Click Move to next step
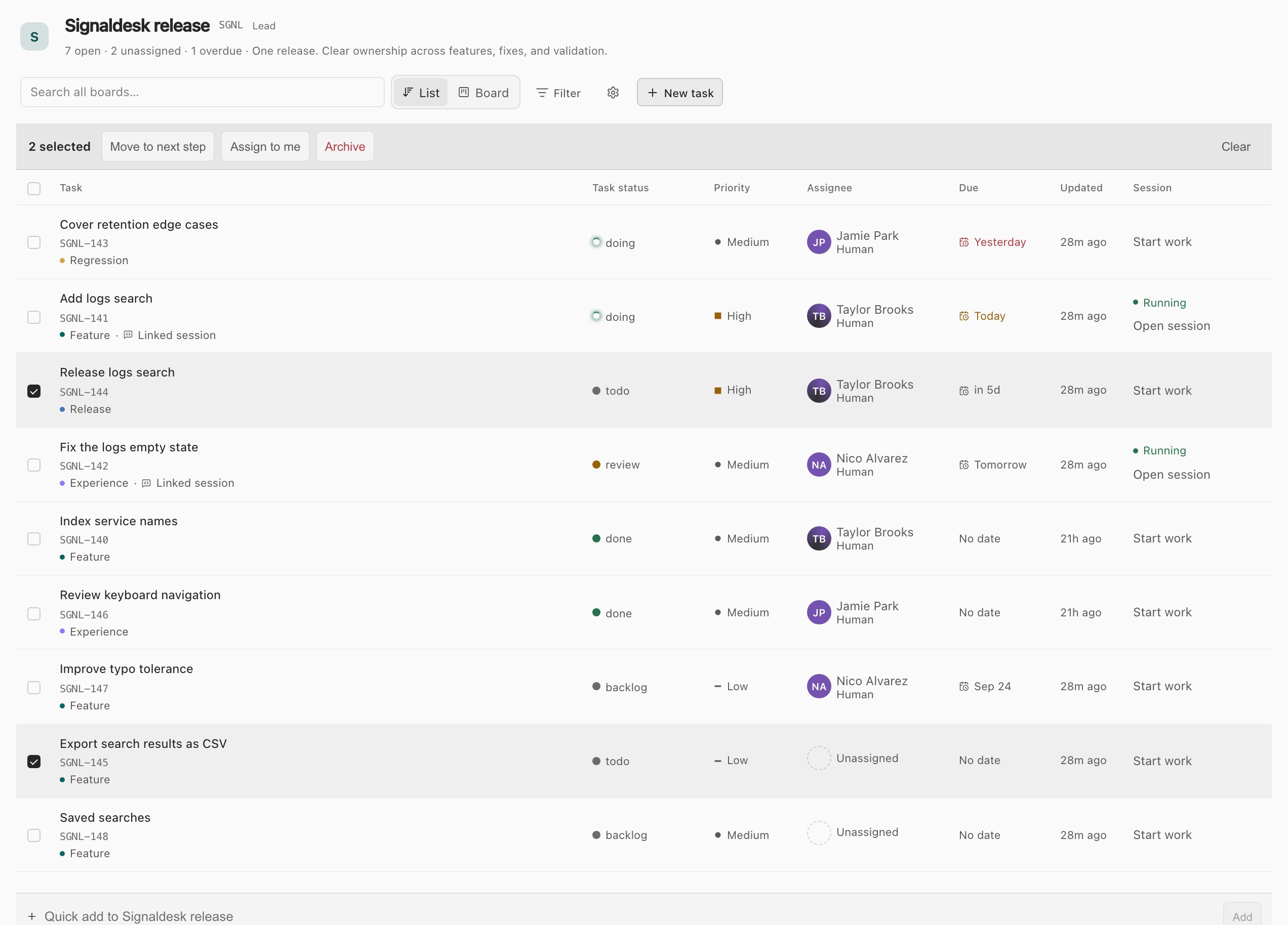 point(158,146)
